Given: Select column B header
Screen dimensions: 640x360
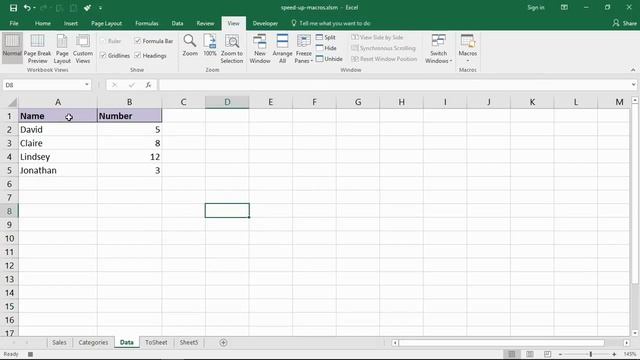Looking at the screenshot, I should 129,102.
